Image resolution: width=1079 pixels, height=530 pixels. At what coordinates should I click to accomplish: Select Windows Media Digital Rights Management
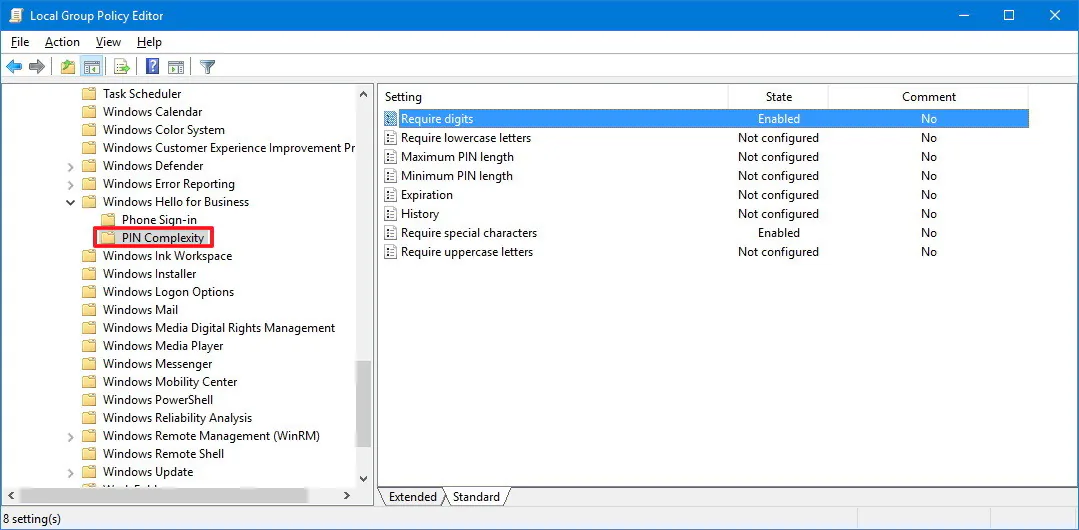(x=219, y=328)
